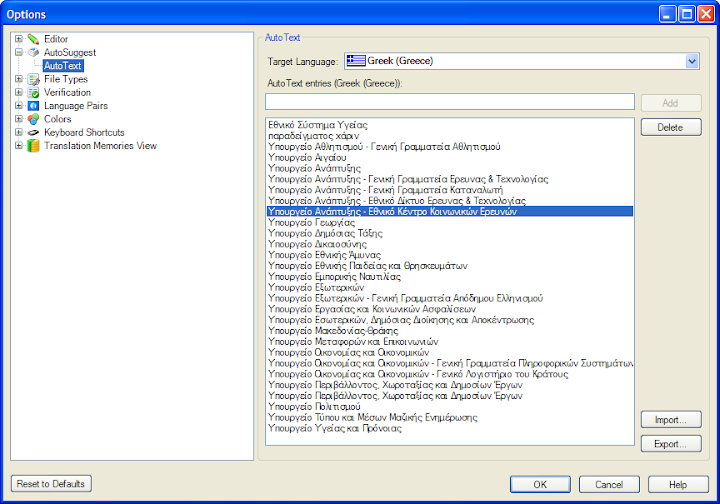Click the Greek flag icon
720x504 pixels.
coord(356,61)
